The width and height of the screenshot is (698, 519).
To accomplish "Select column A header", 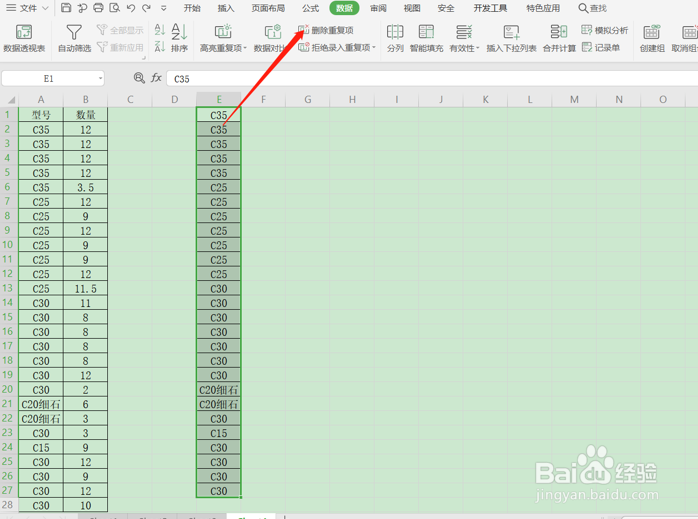I will pyautogui.click(x=41, y=100).
